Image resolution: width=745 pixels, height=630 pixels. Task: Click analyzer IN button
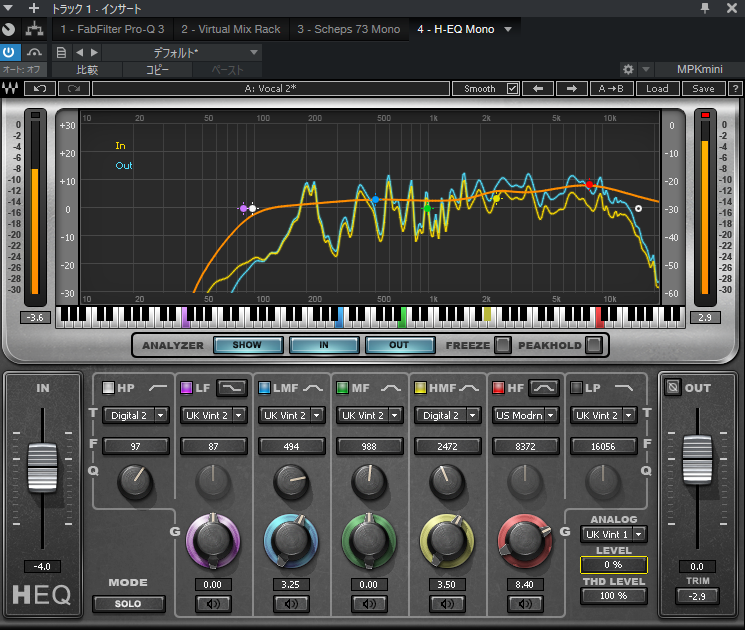coord(324,345)
